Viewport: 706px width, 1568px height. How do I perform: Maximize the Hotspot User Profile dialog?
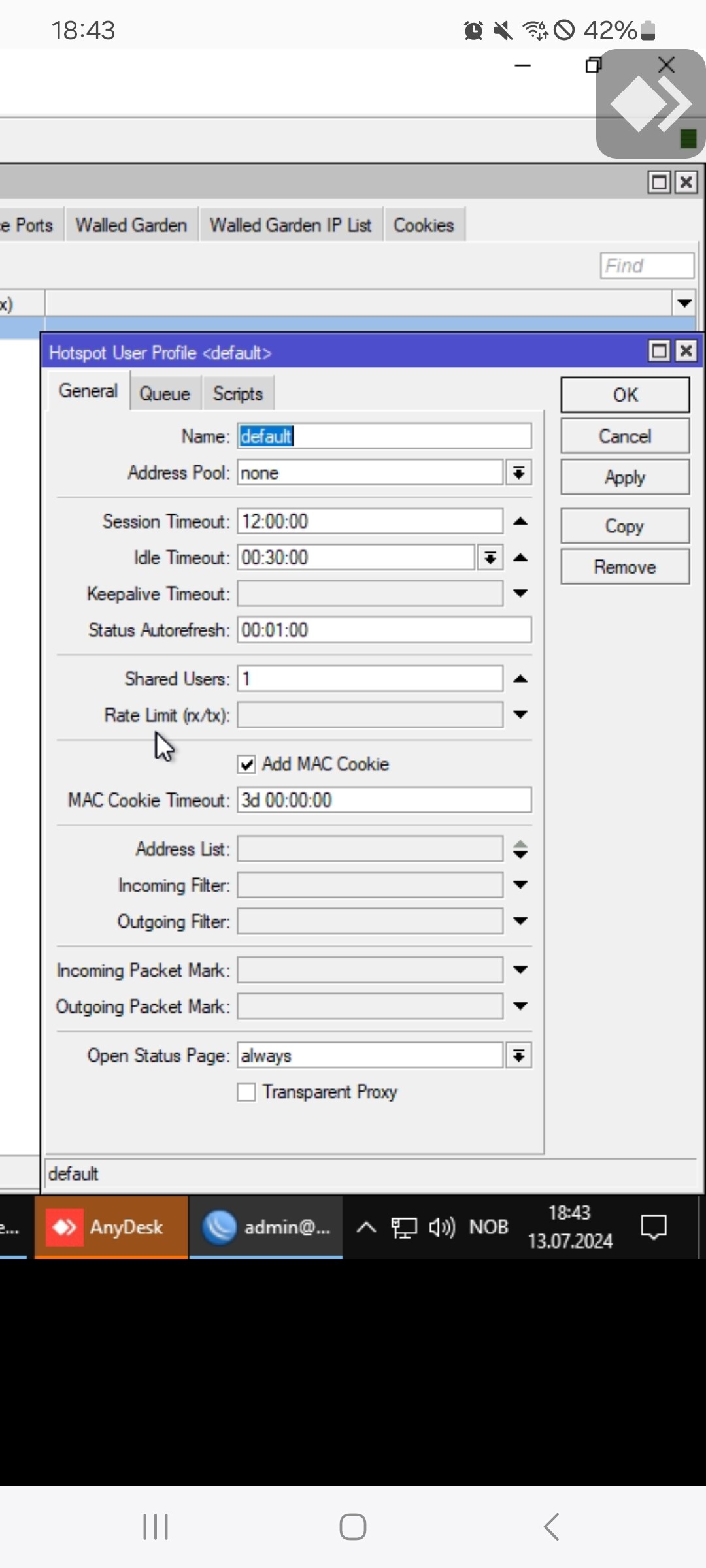click(660, 351)
